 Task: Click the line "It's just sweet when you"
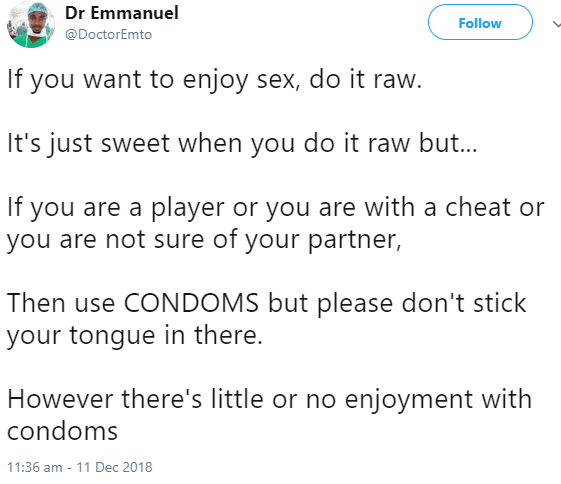(x=242, y=144)
